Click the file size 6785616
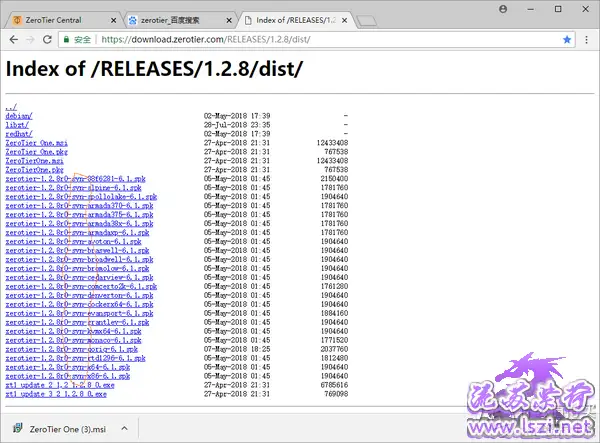 [x=334, y=385]
